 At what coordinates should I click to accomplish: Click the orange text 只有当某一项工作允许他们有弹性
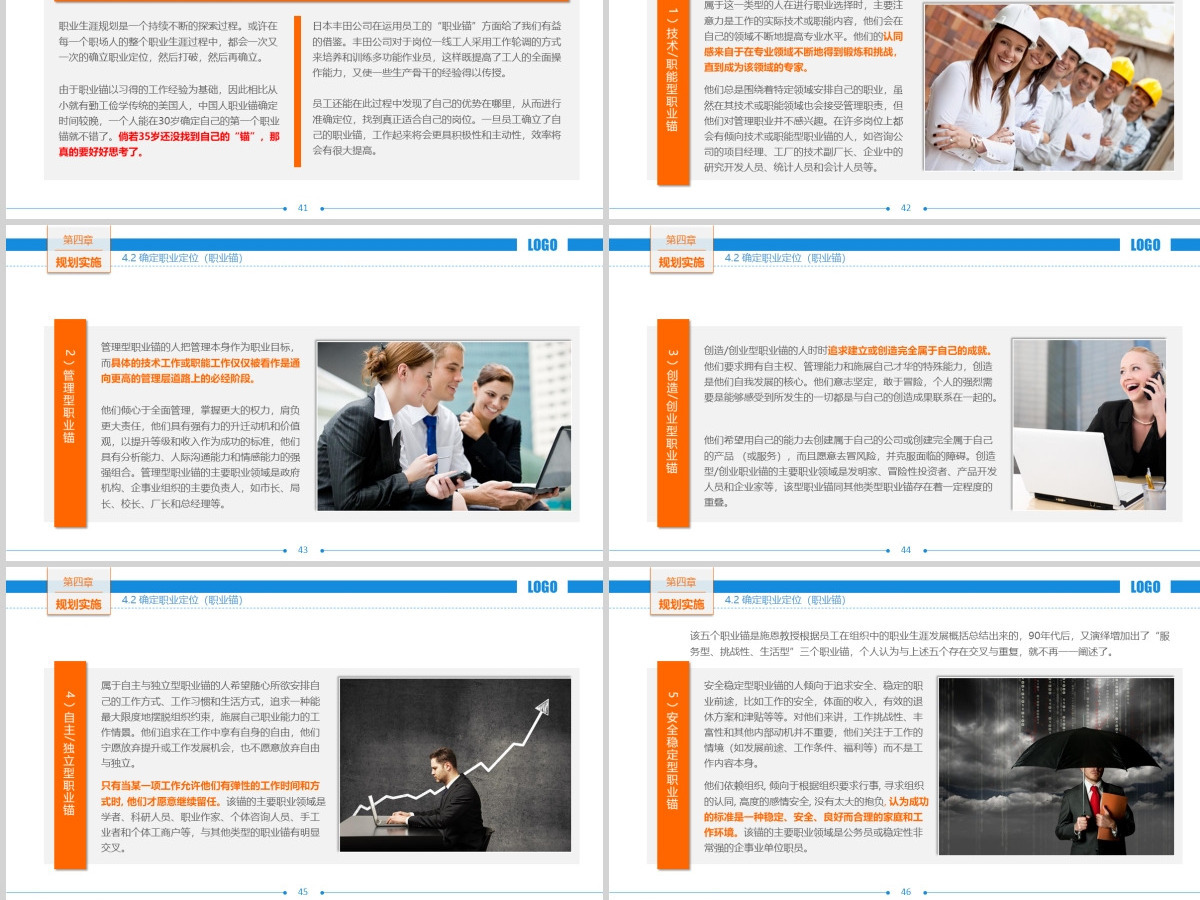211,794
